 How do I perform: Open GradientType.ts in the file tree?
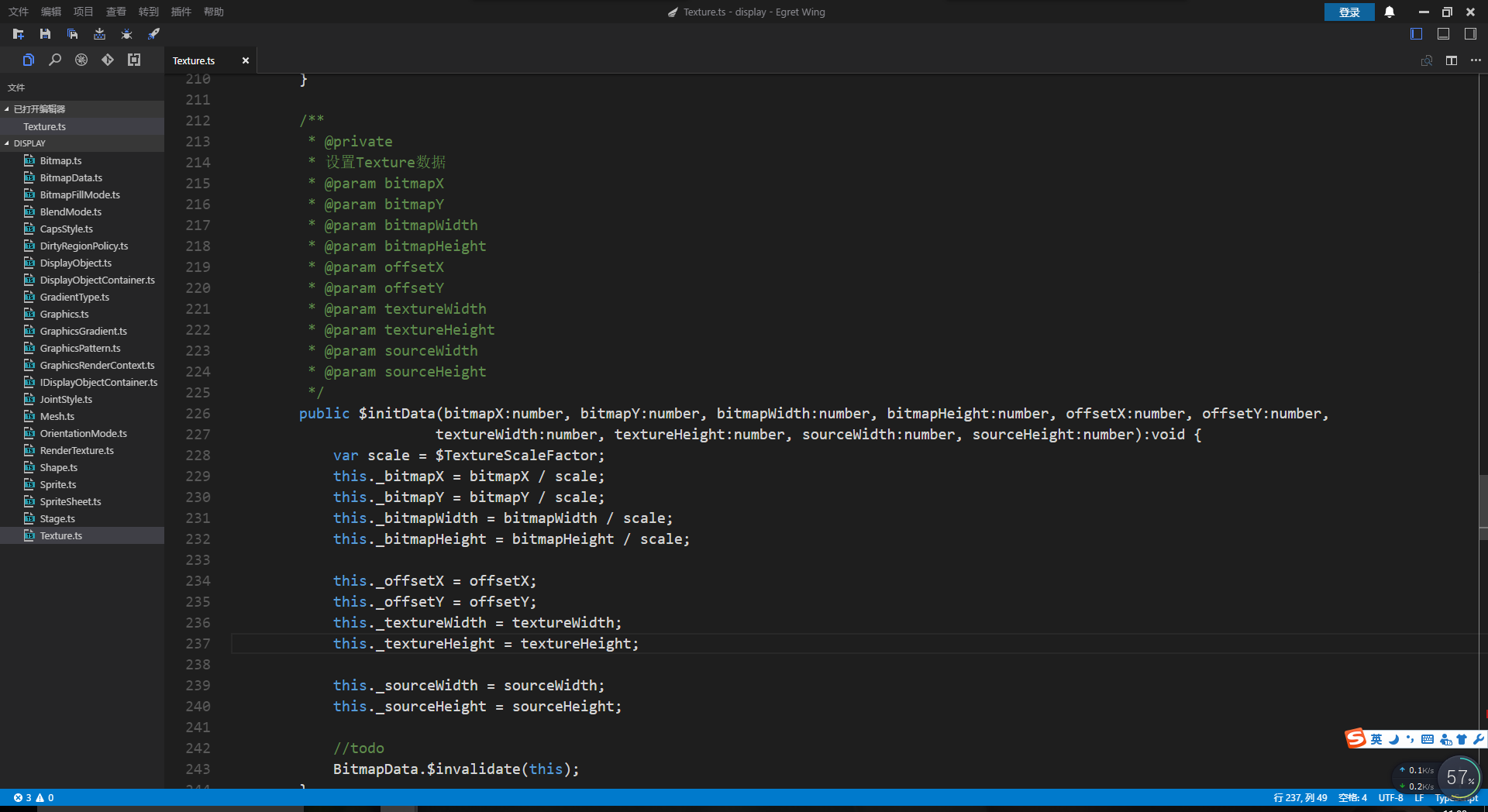[x=82, y=297]
